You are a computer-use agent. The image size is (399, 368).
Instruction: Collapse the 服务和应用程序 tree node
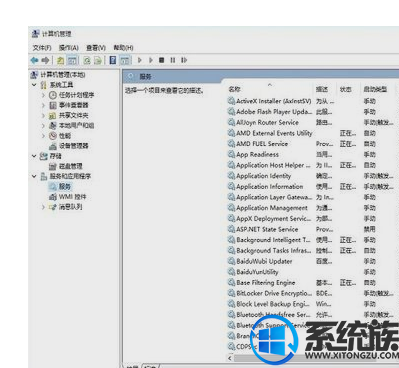click(x=34, y=176)
